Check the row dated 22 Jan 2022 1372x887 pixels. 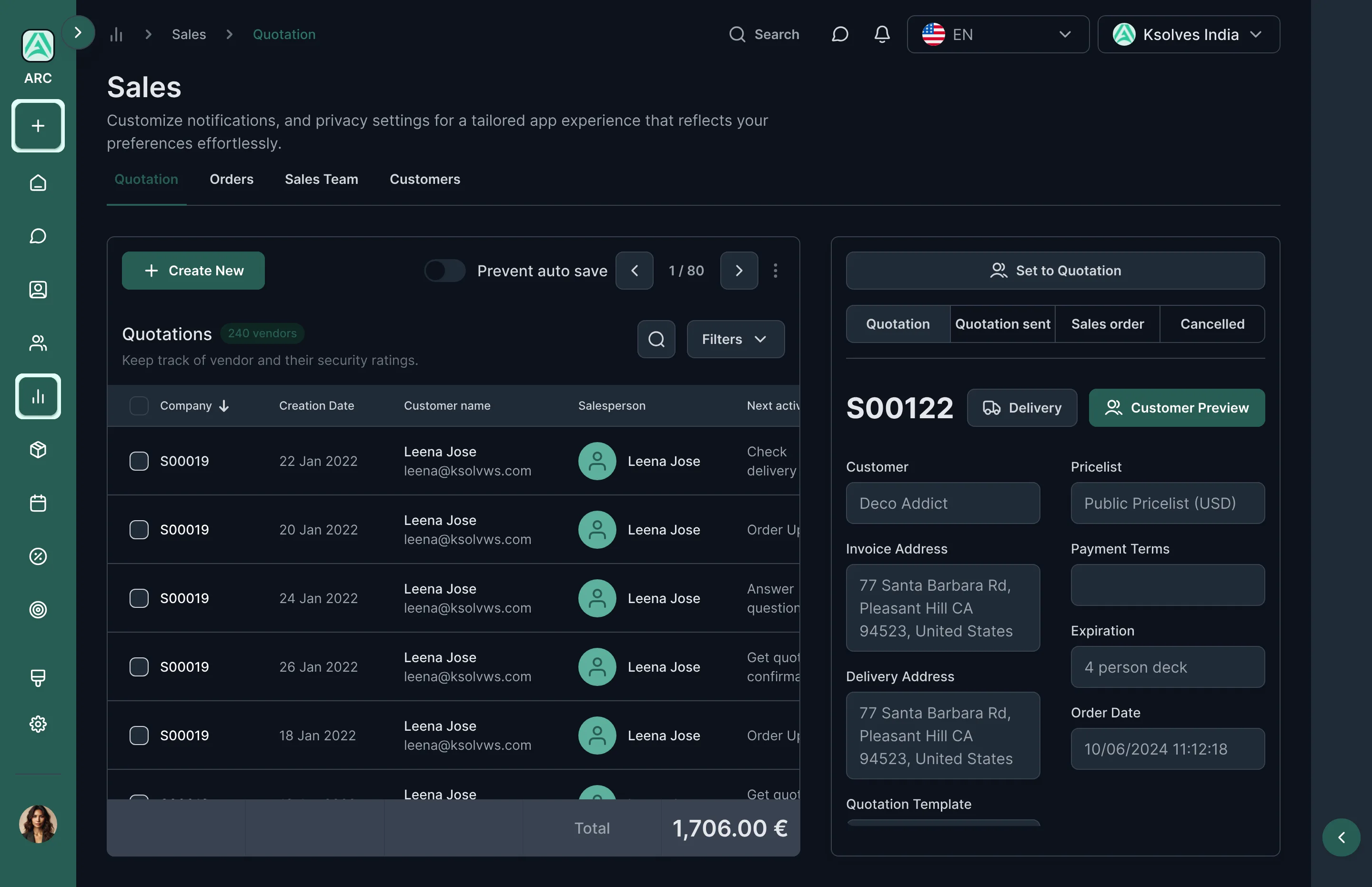(x=139, y=461)
